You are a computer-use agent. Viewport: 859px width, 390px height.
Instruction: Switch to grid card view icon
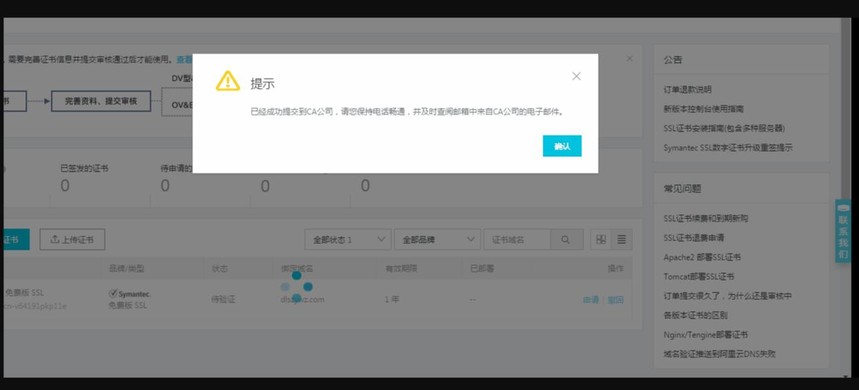click(x=601, y=239)
